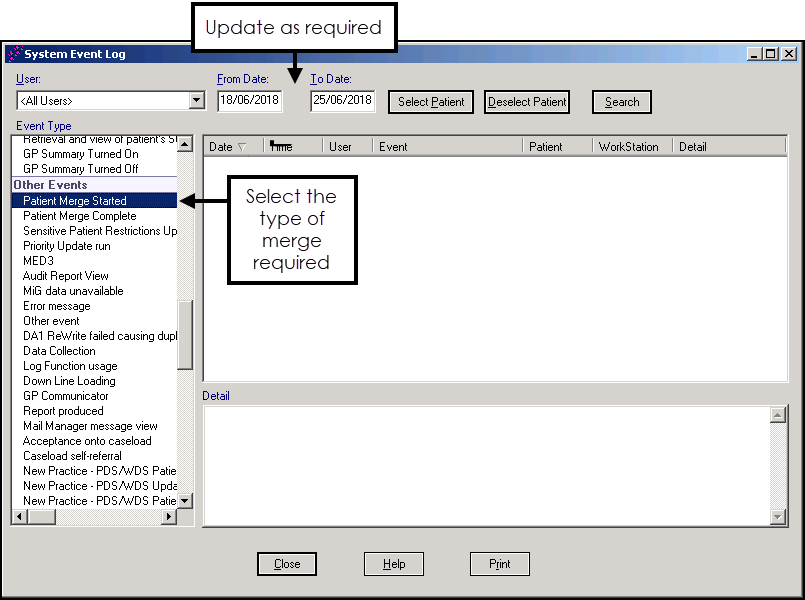
Task: Choose Audit Report View event type
Action: [66, 276]
